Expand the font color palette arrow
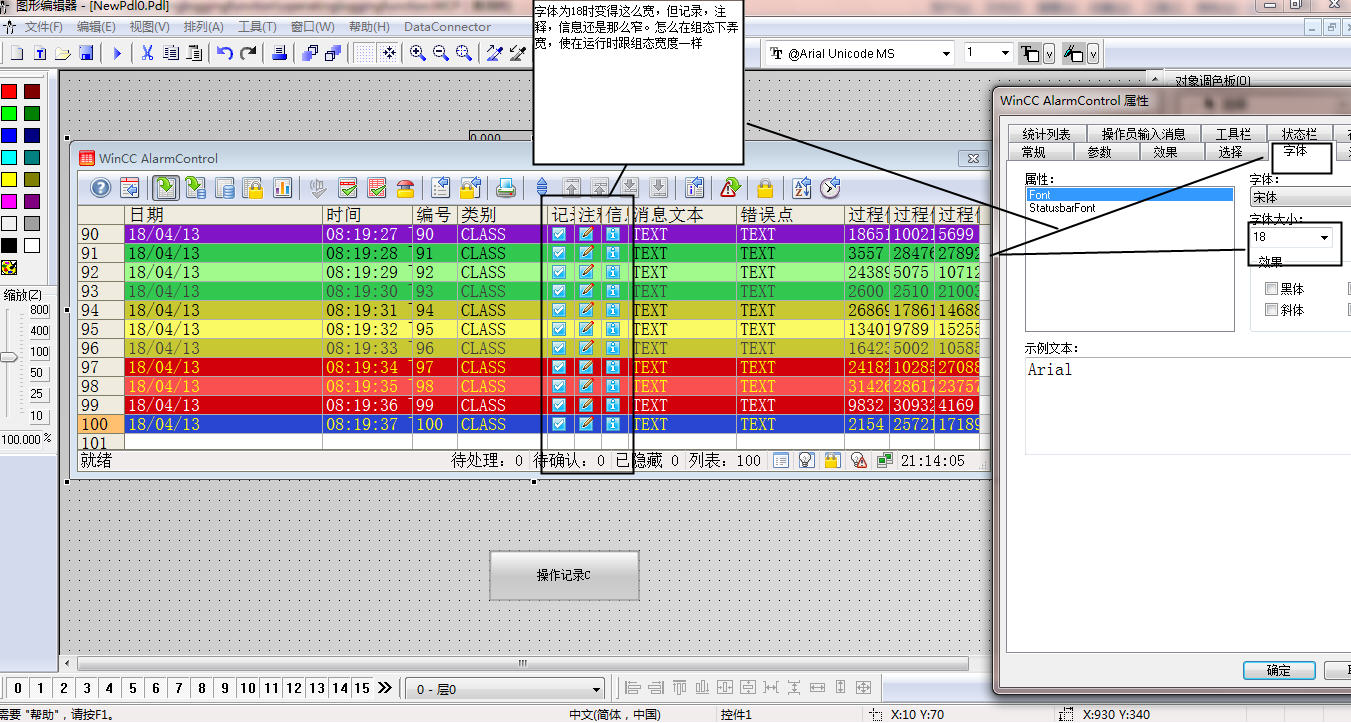 pos(1048,53)
